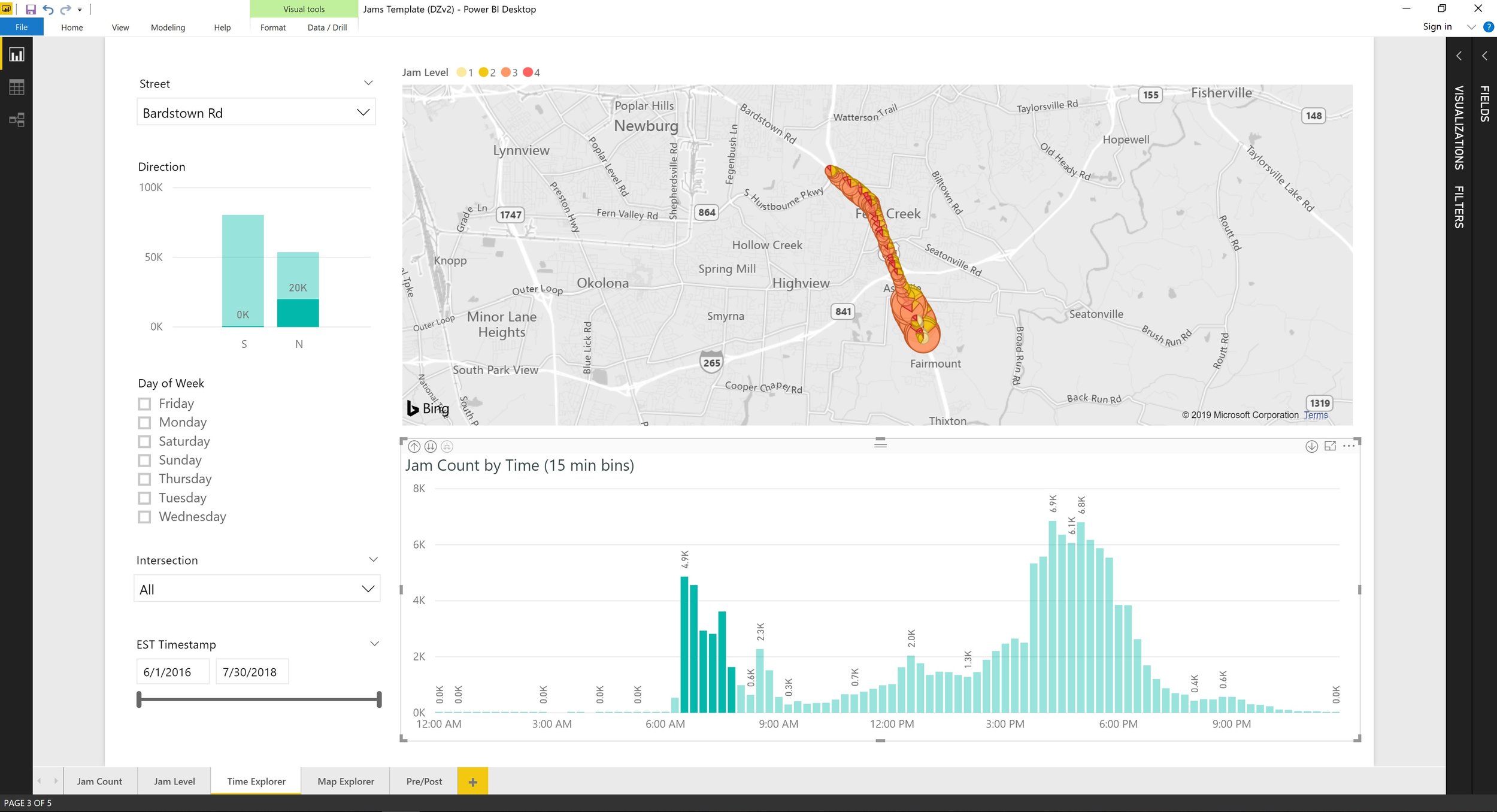This screenshot has width=1497, height=812.
Task: Open the Street slicer header chevron
Action: point(368,83)
